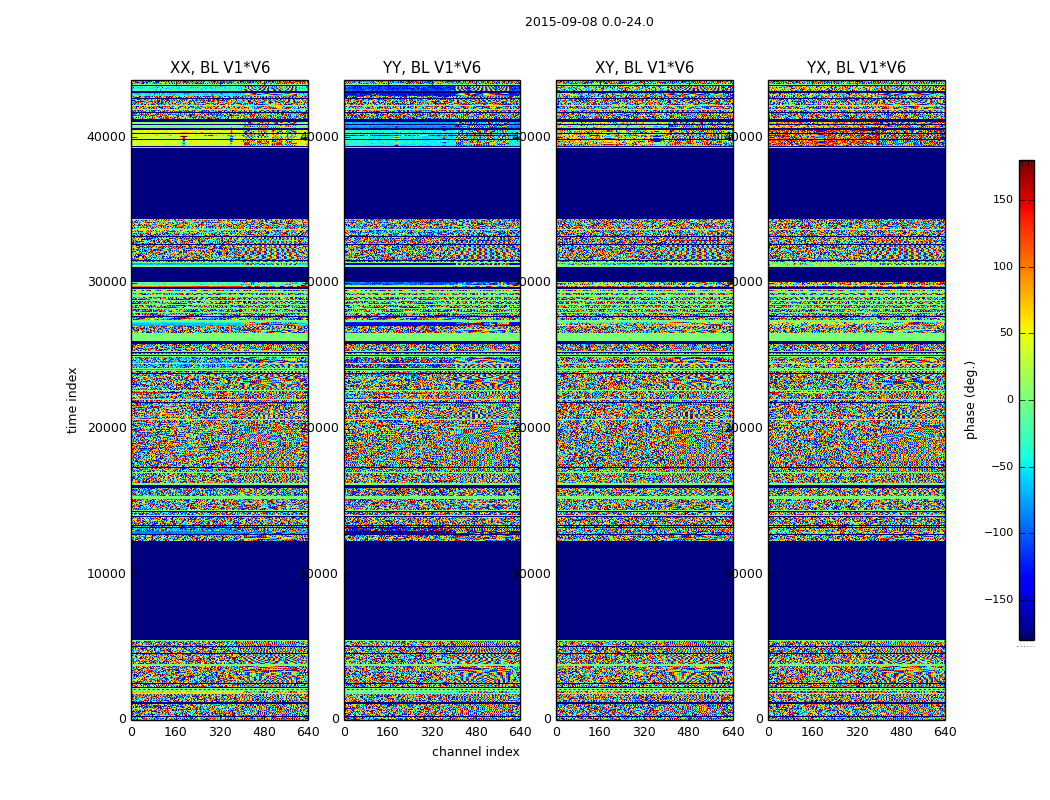Select the XY, BL V1*V6 subplot title

tap(644, 68)
